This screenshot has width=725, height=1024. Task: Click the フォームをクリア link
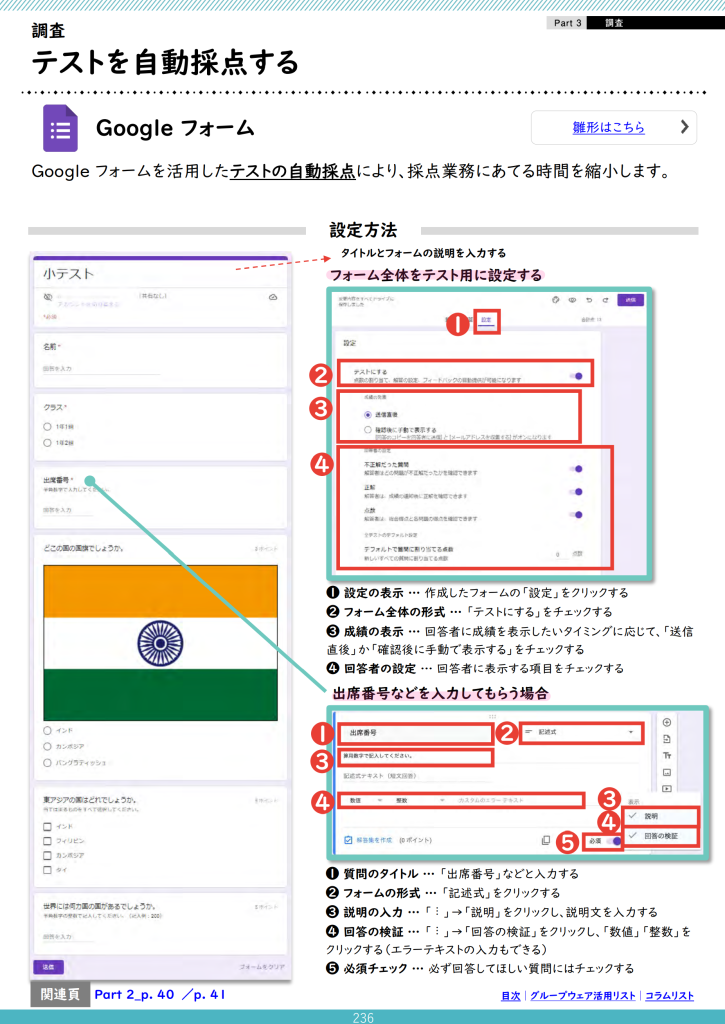tap(262, 967)
